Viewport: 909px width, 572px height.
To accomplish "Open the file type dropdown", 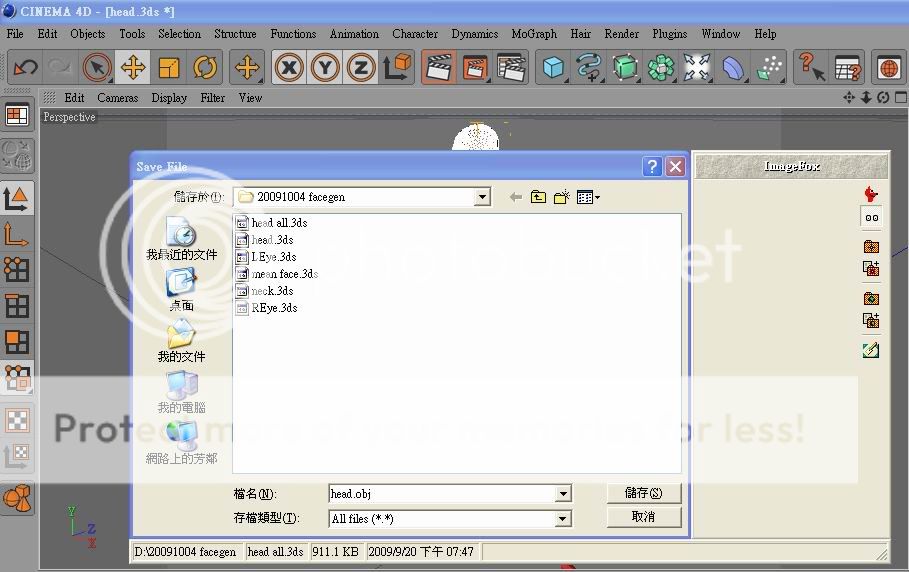I will [563, 518].
